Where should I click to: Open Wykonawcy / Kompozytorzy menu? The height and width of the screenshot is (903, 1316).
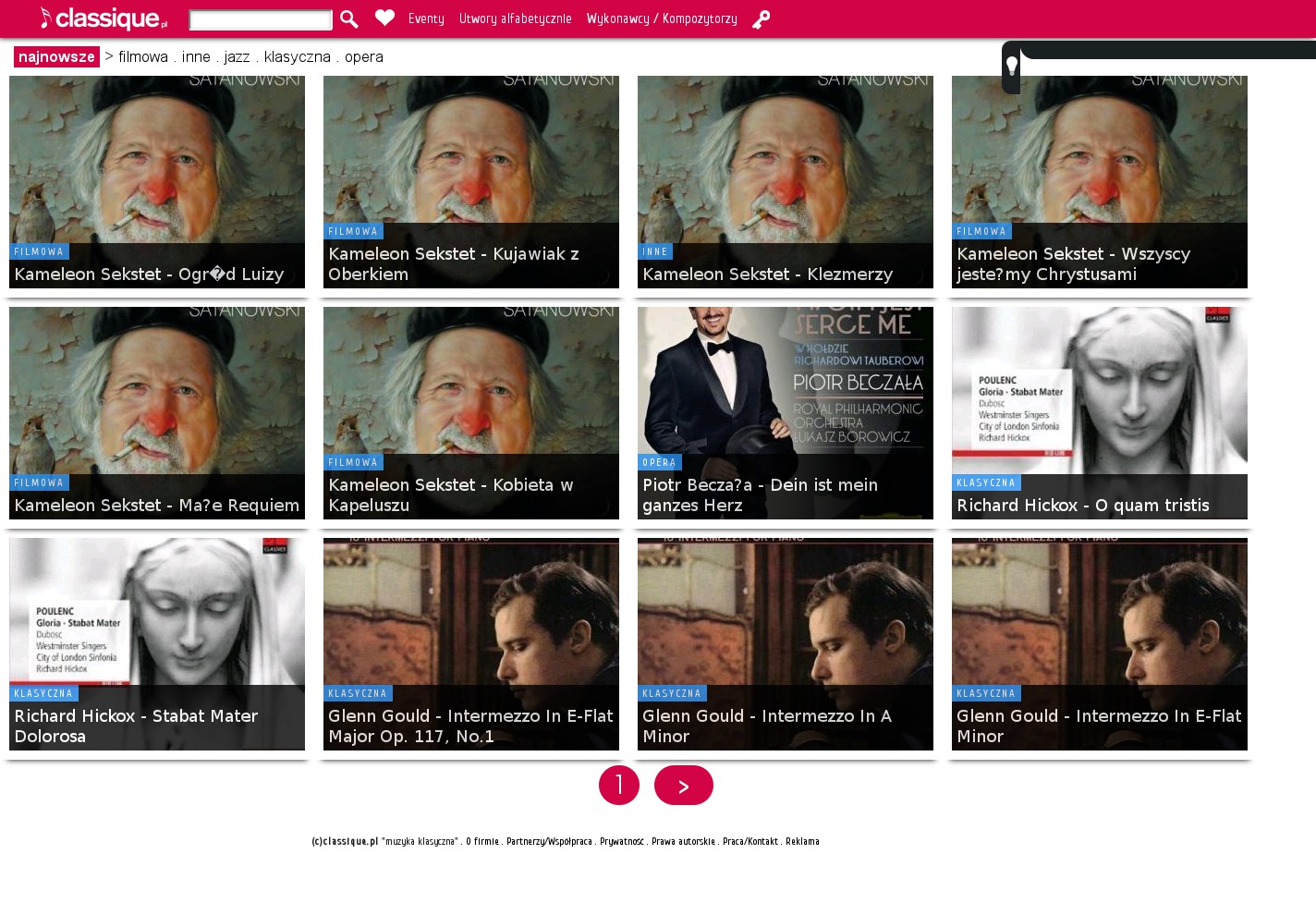coord(662,19)
